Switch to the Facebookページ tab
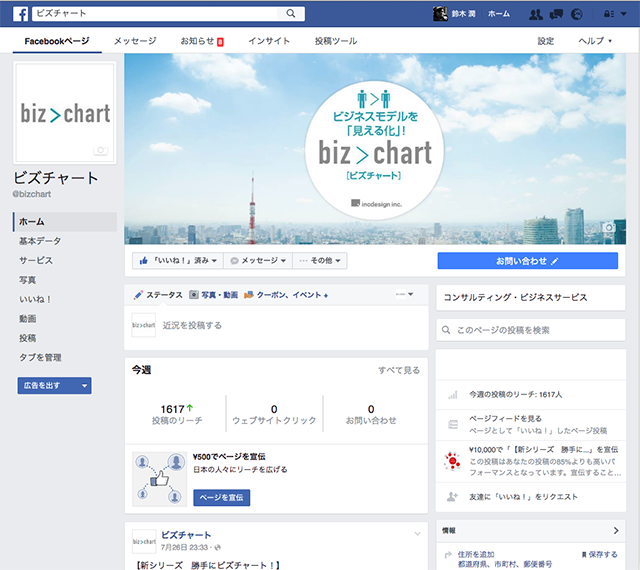 click(x=57, y=41)
